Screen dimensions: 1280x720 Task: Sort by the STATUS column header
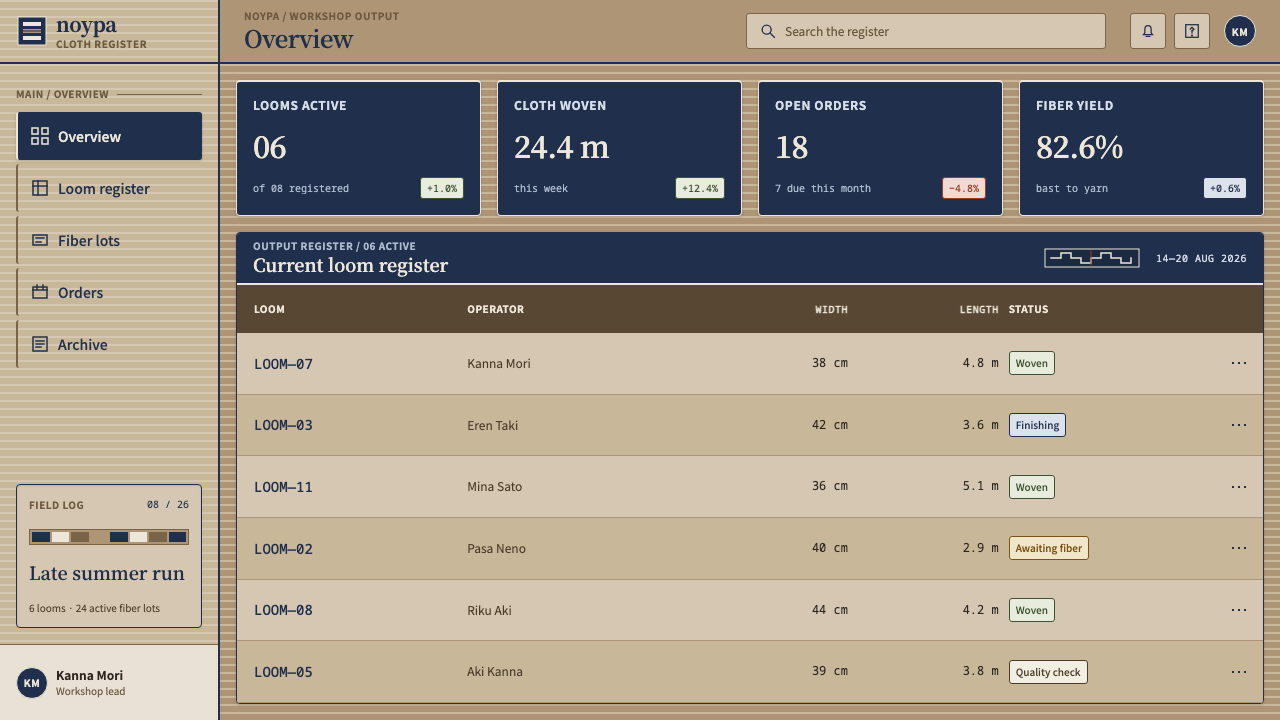coord(1028,309)
